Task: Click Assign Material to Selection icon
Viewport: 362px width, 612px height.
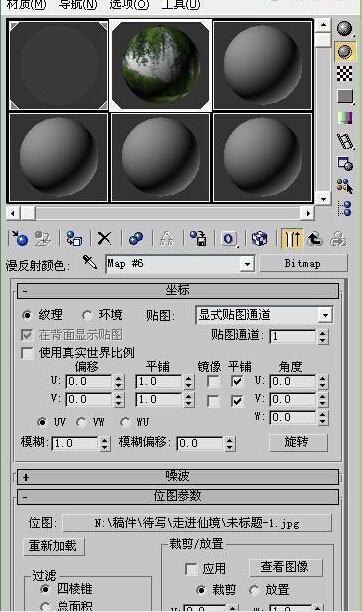Action: (74, 238)
